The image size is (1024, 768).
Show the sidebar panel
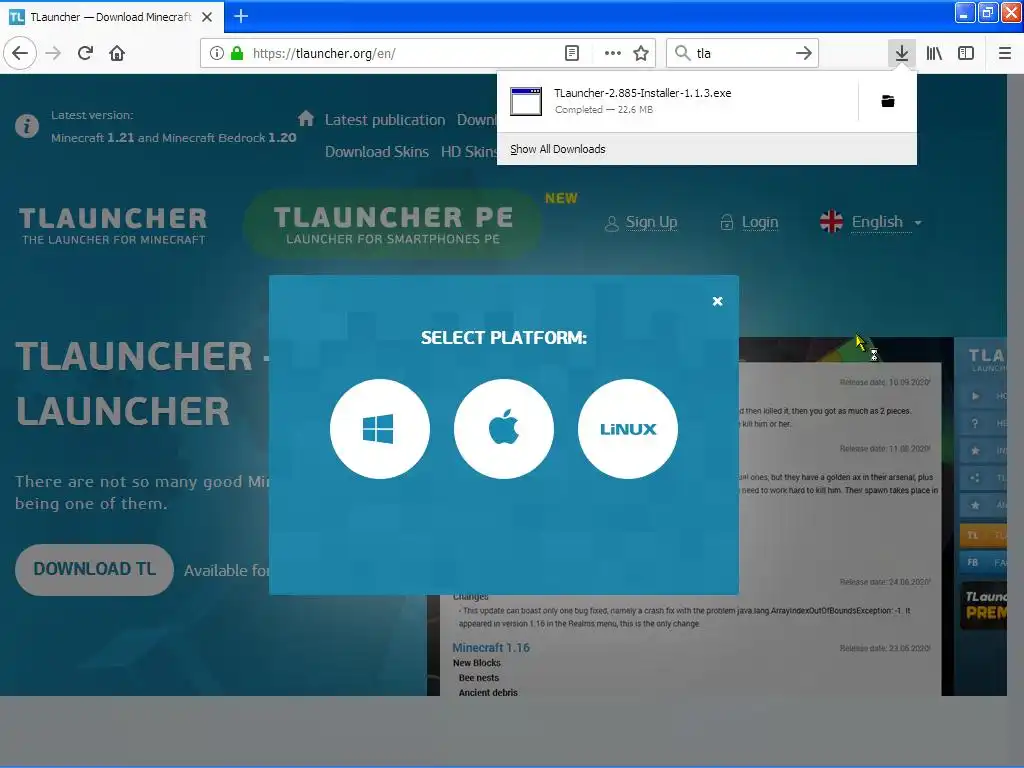click(966, 53)
